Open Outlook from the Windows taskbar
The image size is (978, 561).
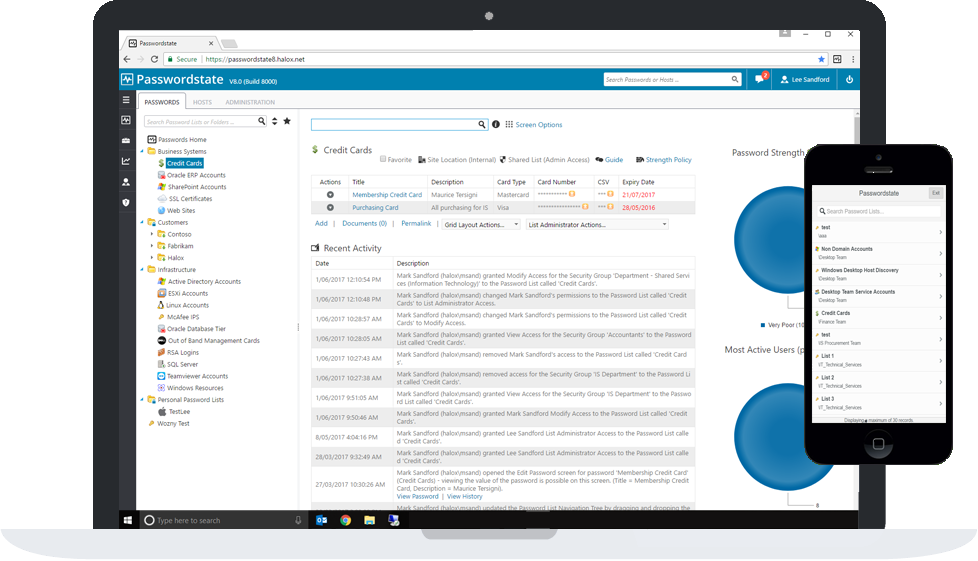[322, 520]
